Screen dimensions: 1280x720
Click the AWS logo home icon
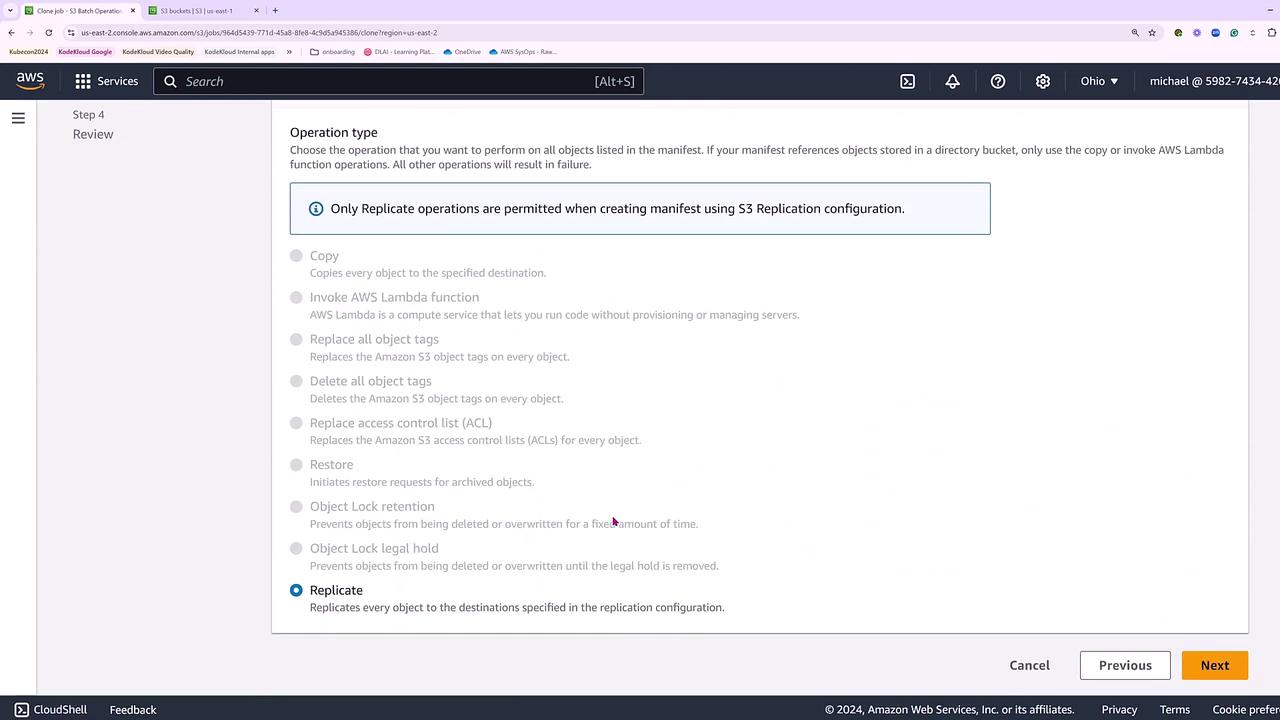click(x=30, y=81)
